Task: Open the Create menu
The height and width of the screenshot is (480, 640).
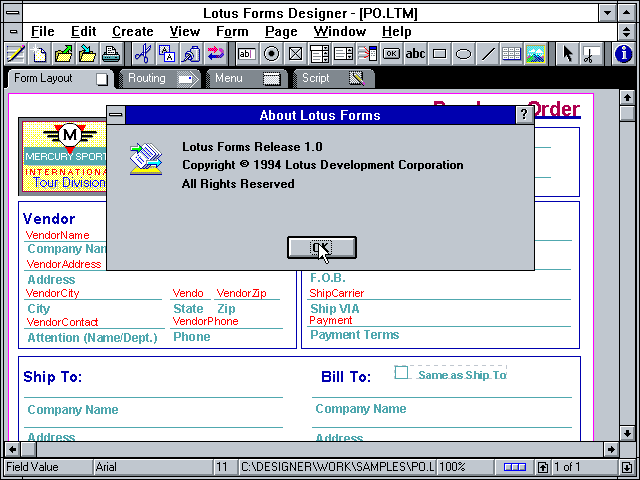Action: pyautogui.click(x=133, y=31)
